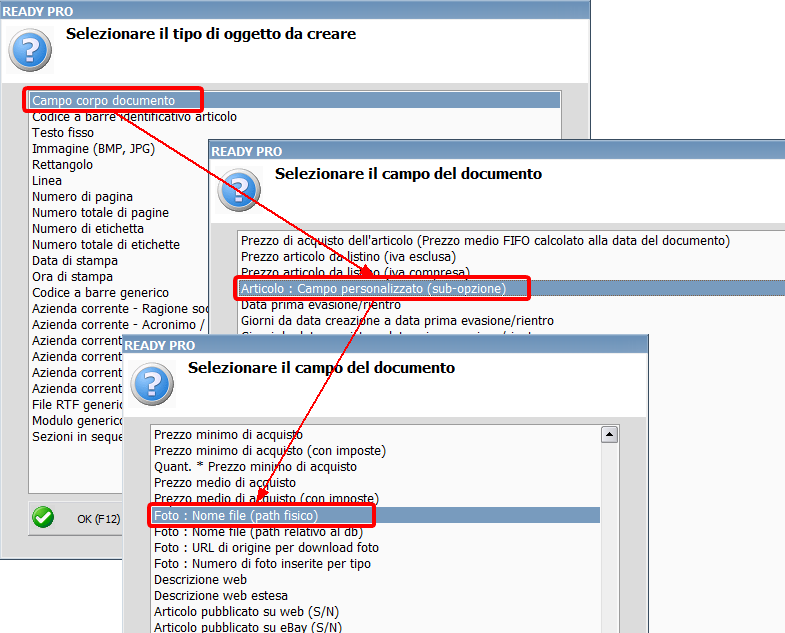Select 'Rettangolo' list item
Screen dimensions: 785x633
[x=63, y=165]
